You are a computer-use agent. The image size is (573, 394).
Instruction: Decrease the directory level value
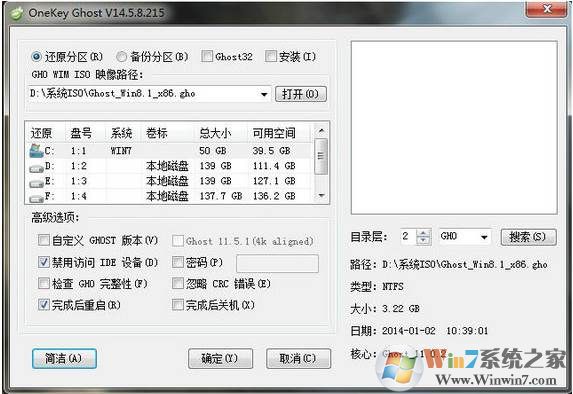pyautogui.click(x=423, y=241)
